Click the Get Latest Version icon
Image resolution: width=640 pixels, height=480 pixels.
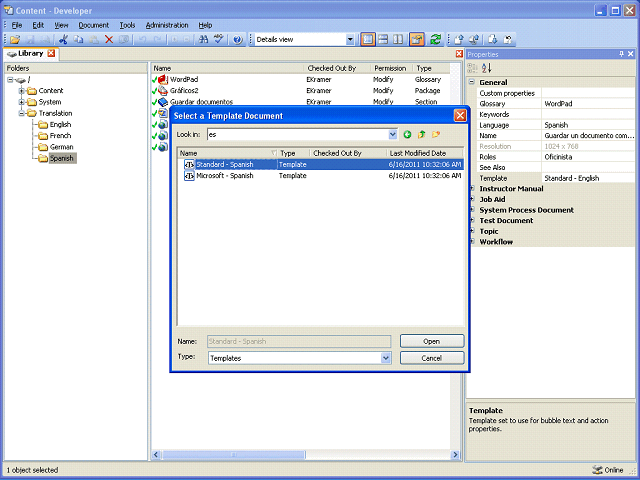point(493,39)
